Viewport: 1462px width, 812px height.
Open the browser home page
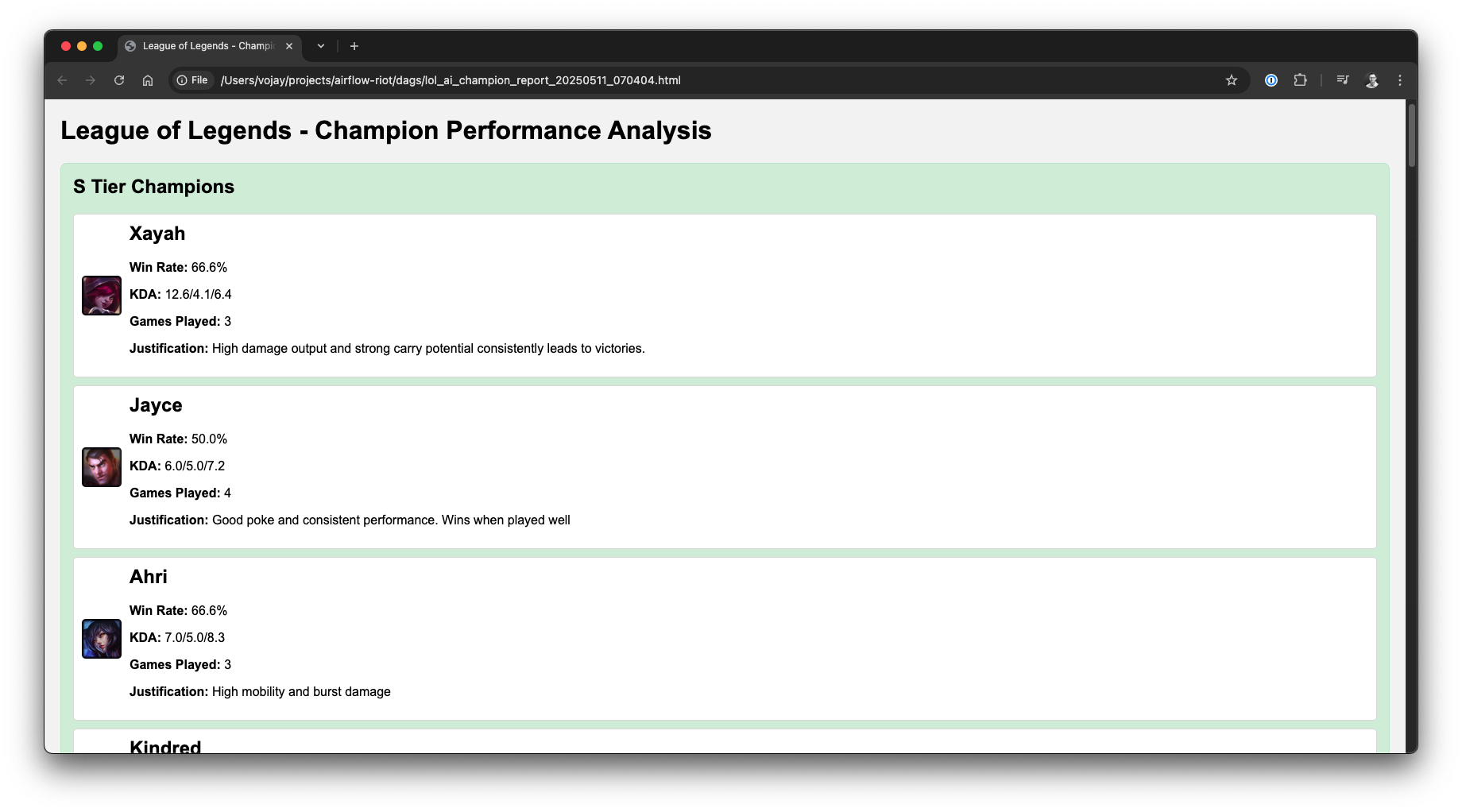[148, 80]
